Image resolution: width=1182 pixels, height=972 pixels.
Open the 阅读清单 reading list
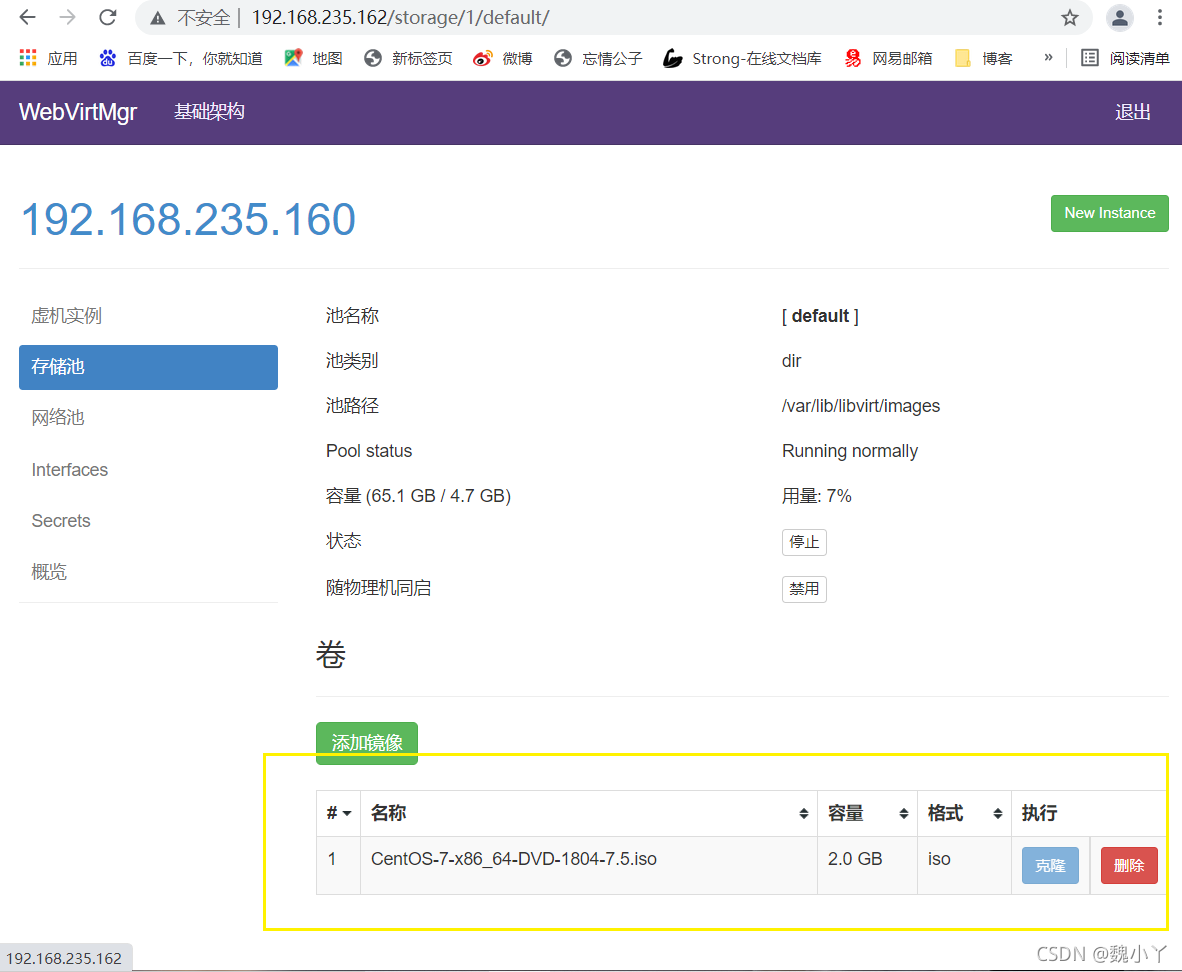pos(1125,58)
